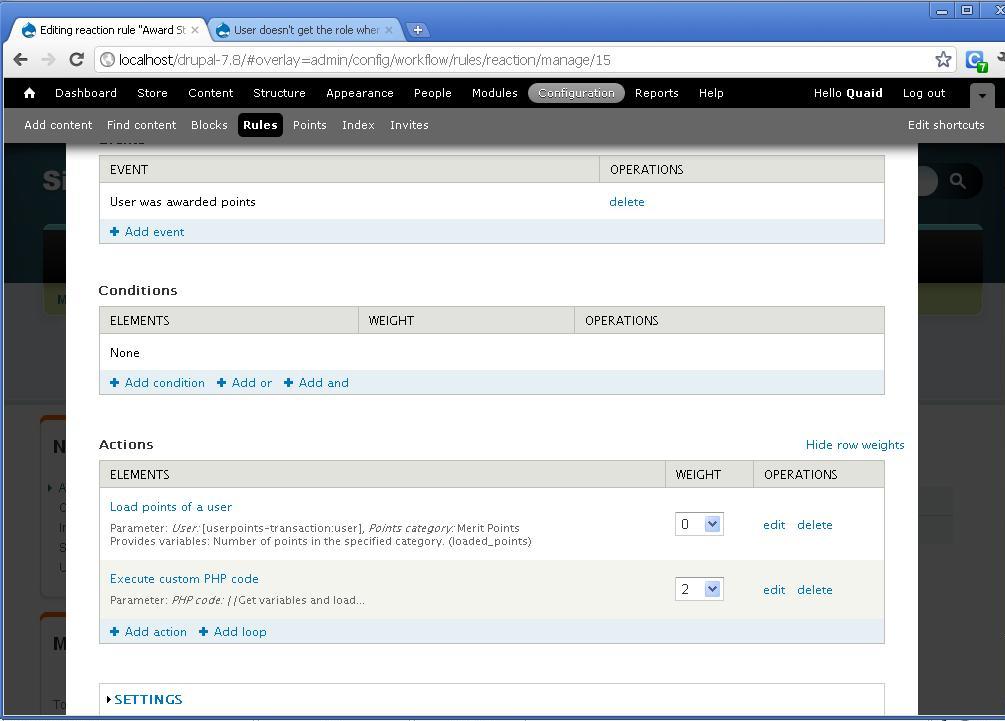
Task: Delete the Execute custom PHP code action
Action: pos(815,590)
